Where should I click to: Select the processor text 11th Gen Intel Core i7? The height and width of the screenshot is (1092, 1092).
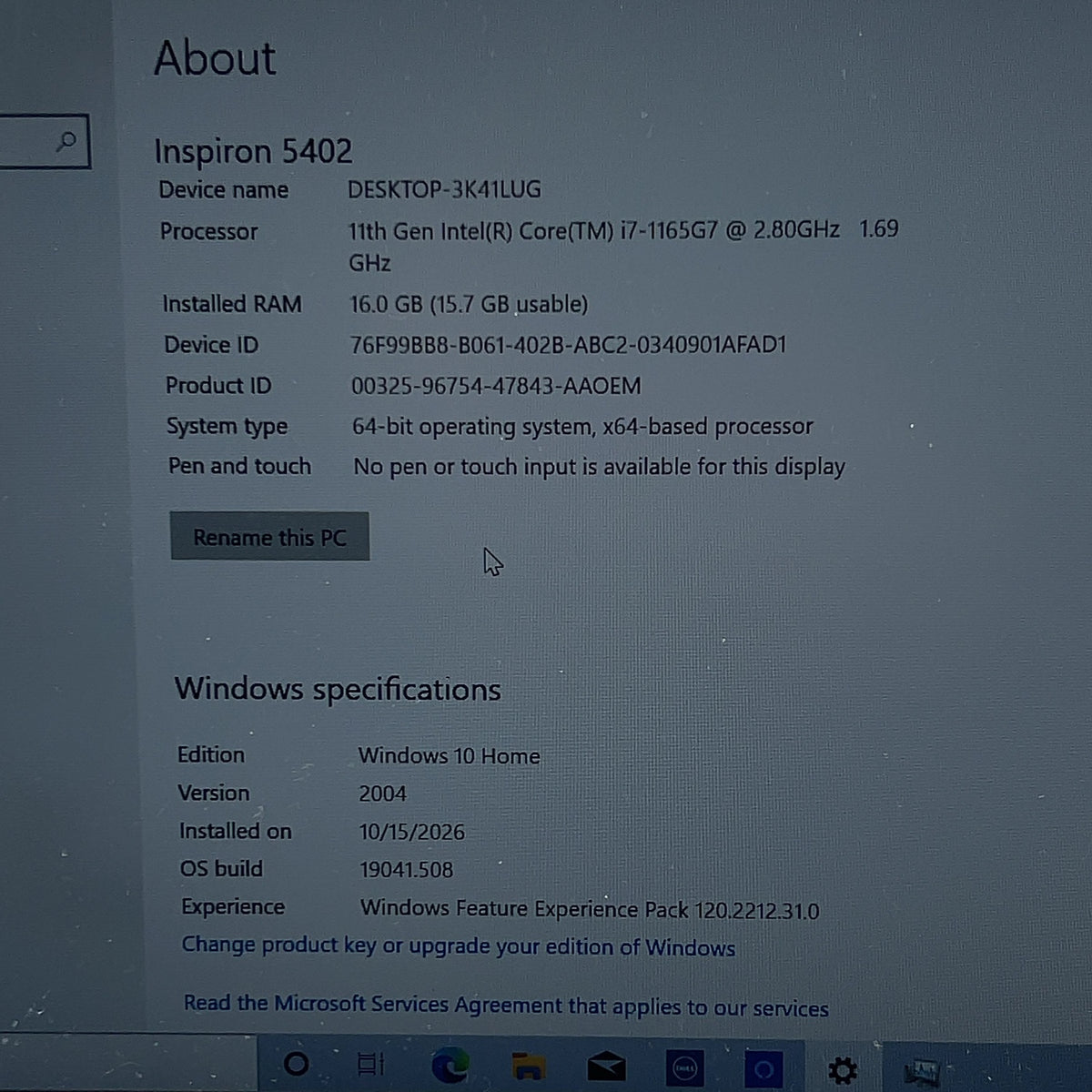623,246
